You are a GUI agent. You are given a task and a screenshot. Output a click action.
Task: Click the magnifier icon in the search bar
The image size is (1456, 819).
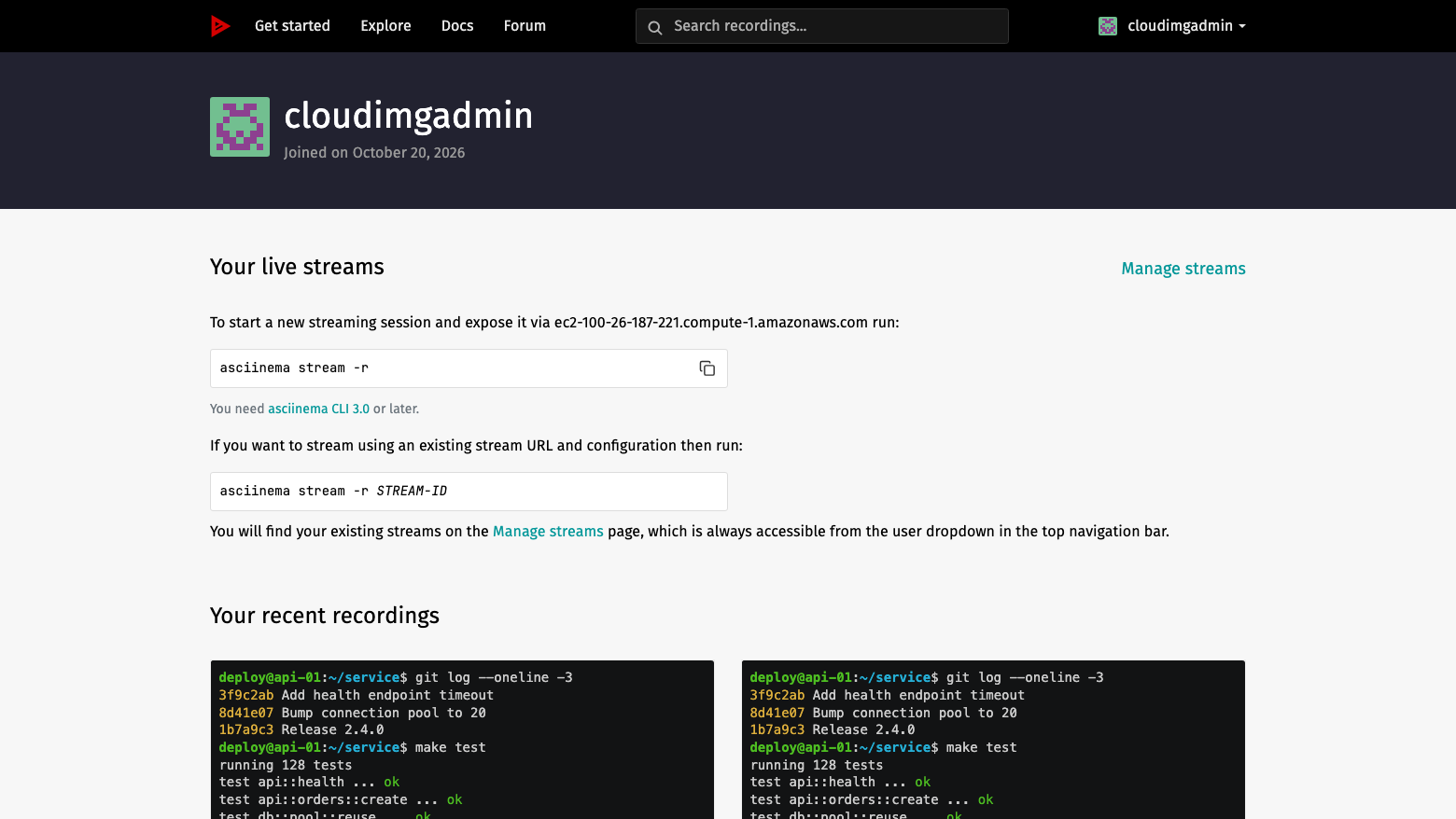[x=655, y=27]
